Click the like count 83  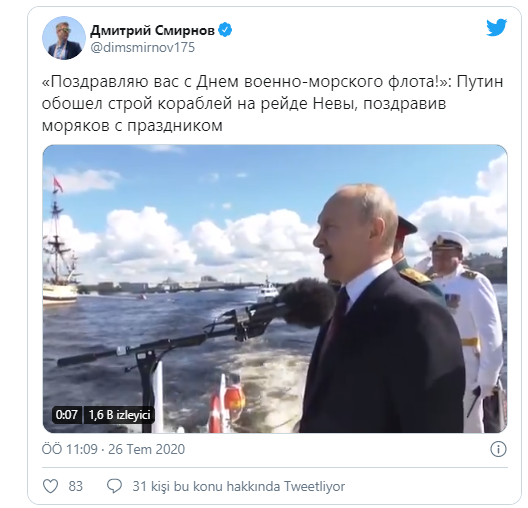(x=75, y=486)
